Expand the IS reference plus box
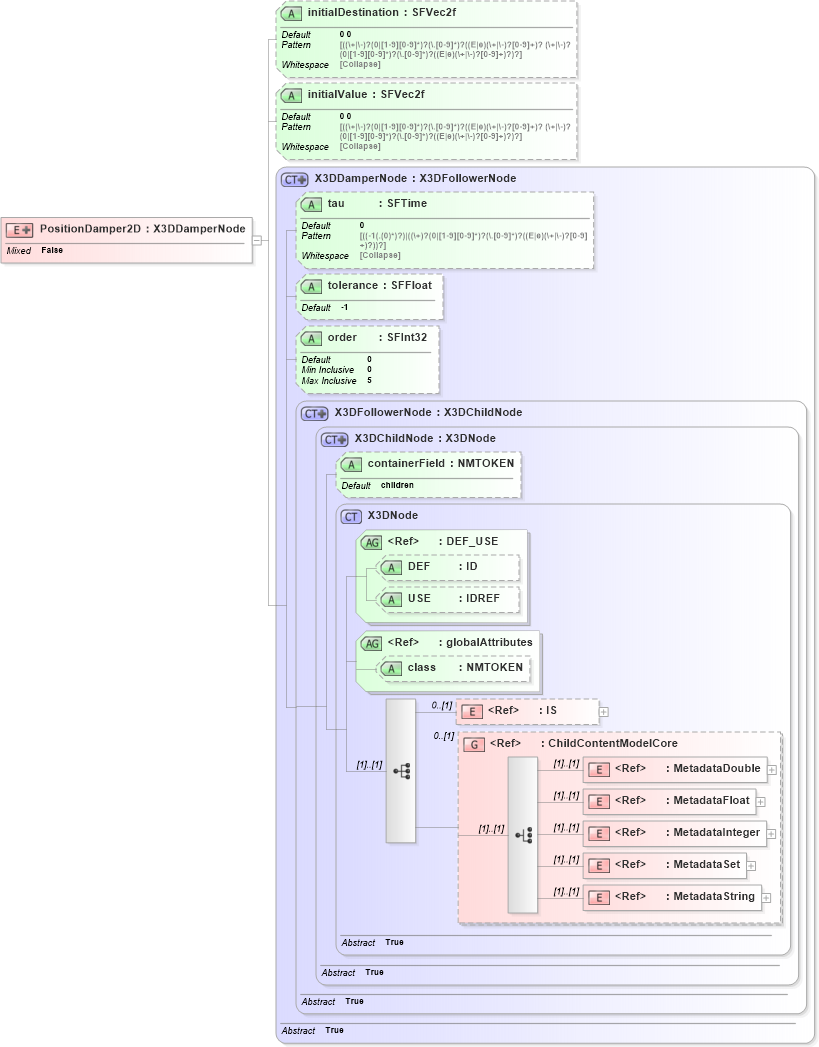This screenshot has width=819, height=1047. coord(603,712)
